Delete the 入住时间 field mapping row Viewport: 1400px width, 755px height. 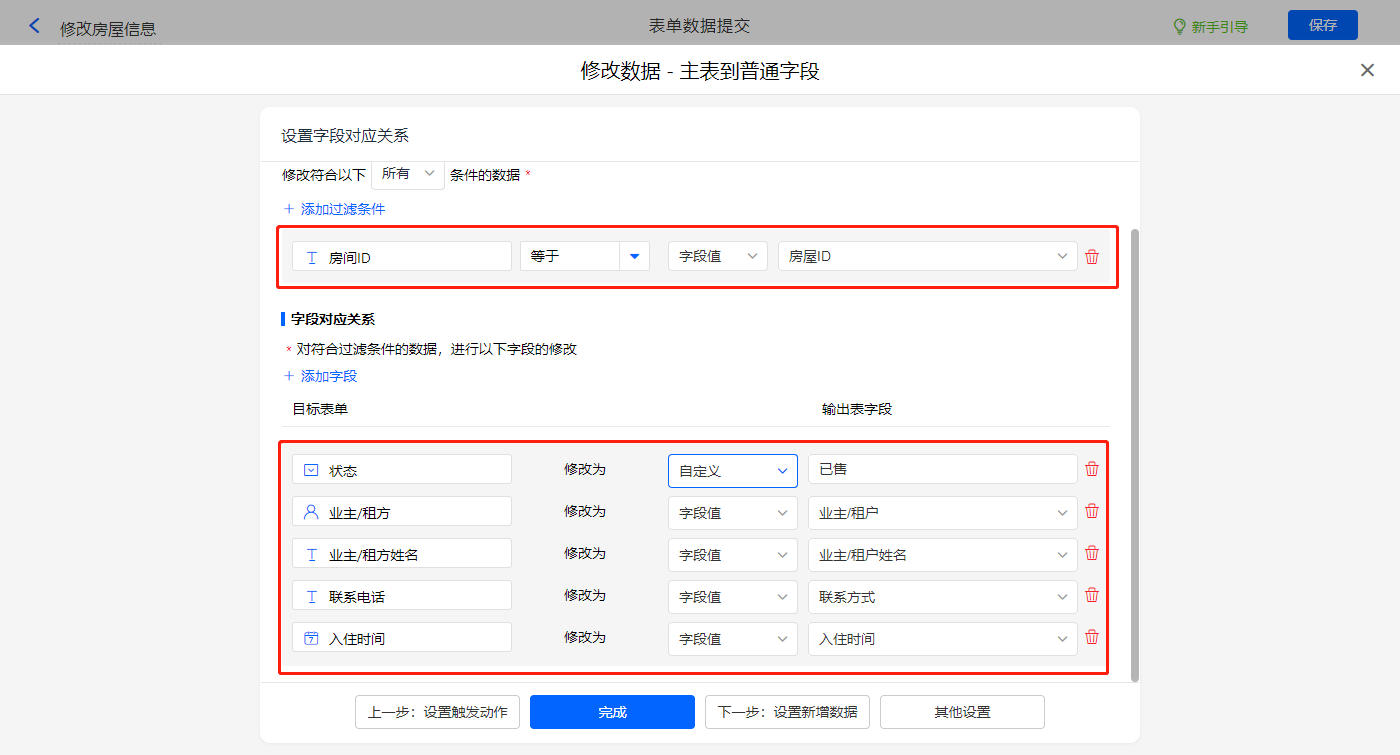click(1092, 637)
